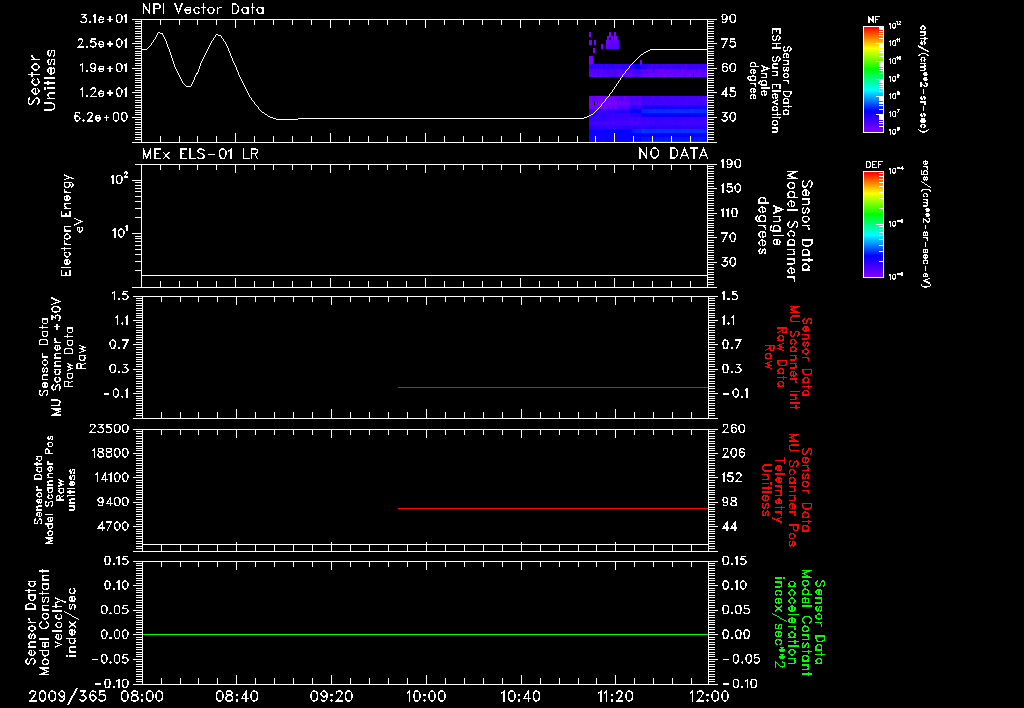
Task: Click the 10:40 time axis label
Action: click(520, 696)
